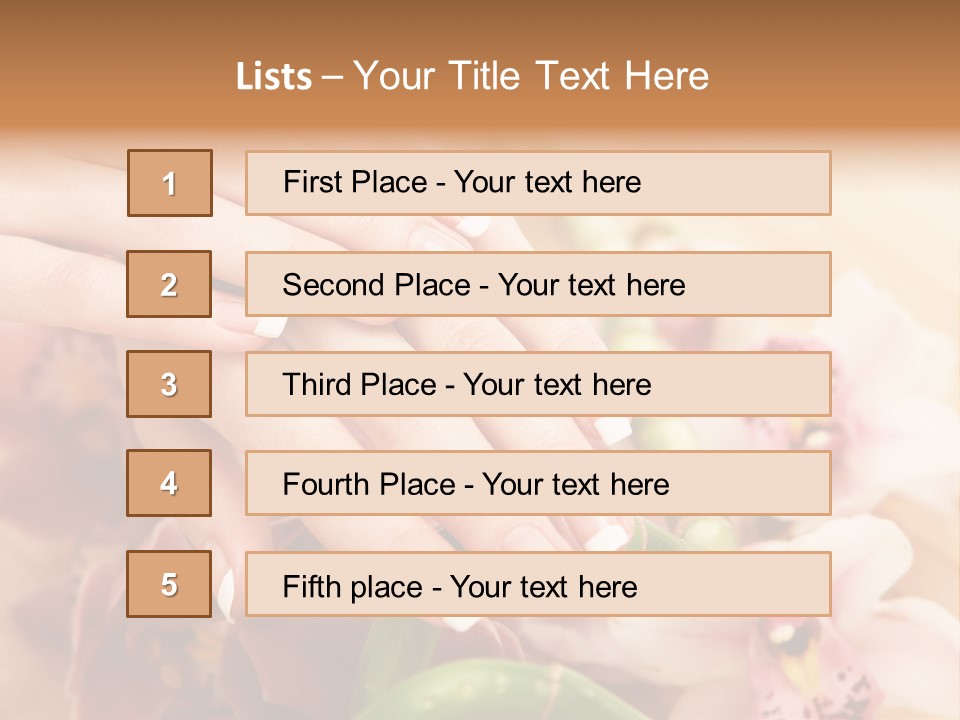Select the number 2 box
This screenshot has width=960, height=720.
170,284
